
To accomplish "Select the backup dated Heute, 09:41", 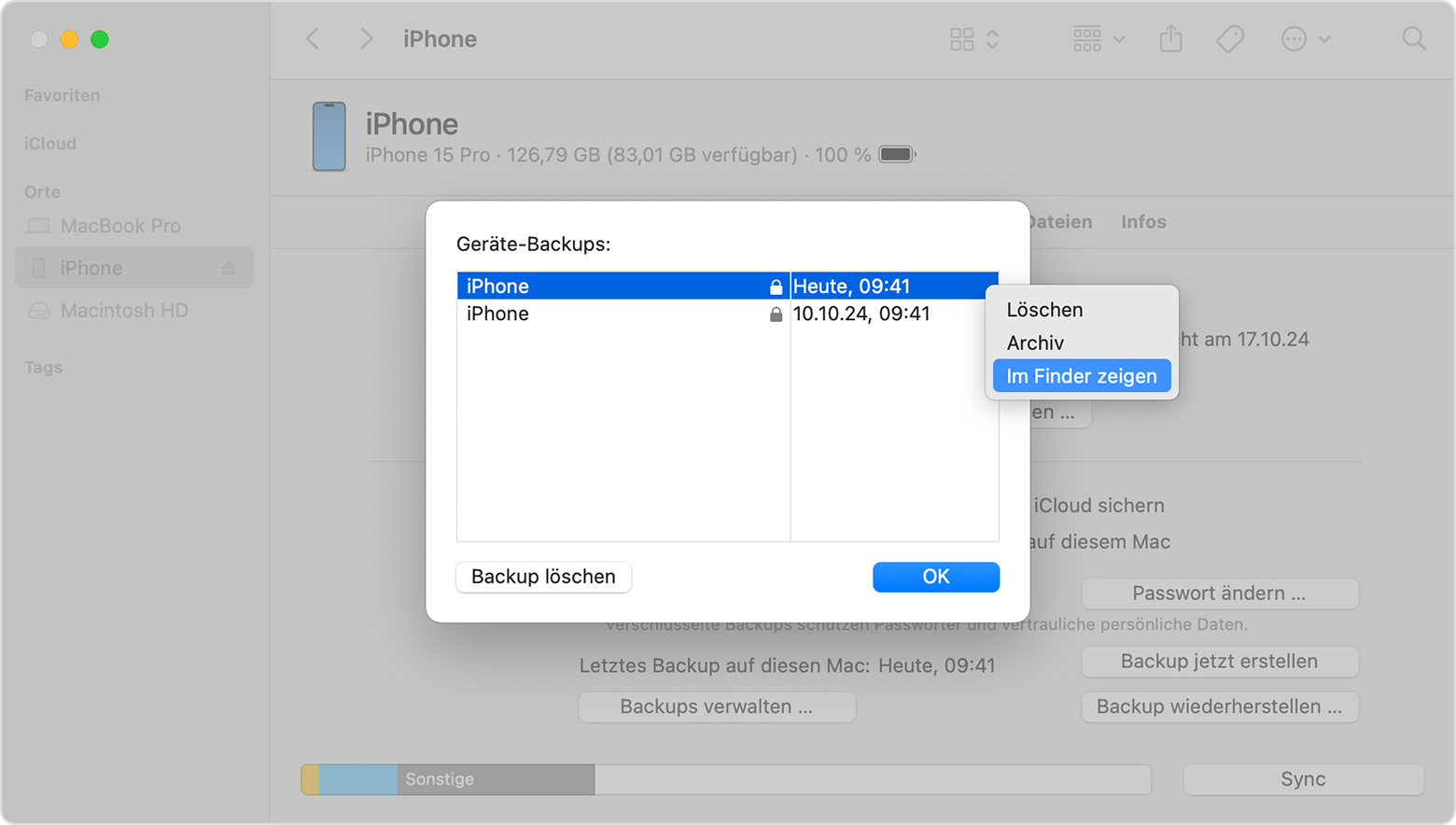I will pos(728,286).
